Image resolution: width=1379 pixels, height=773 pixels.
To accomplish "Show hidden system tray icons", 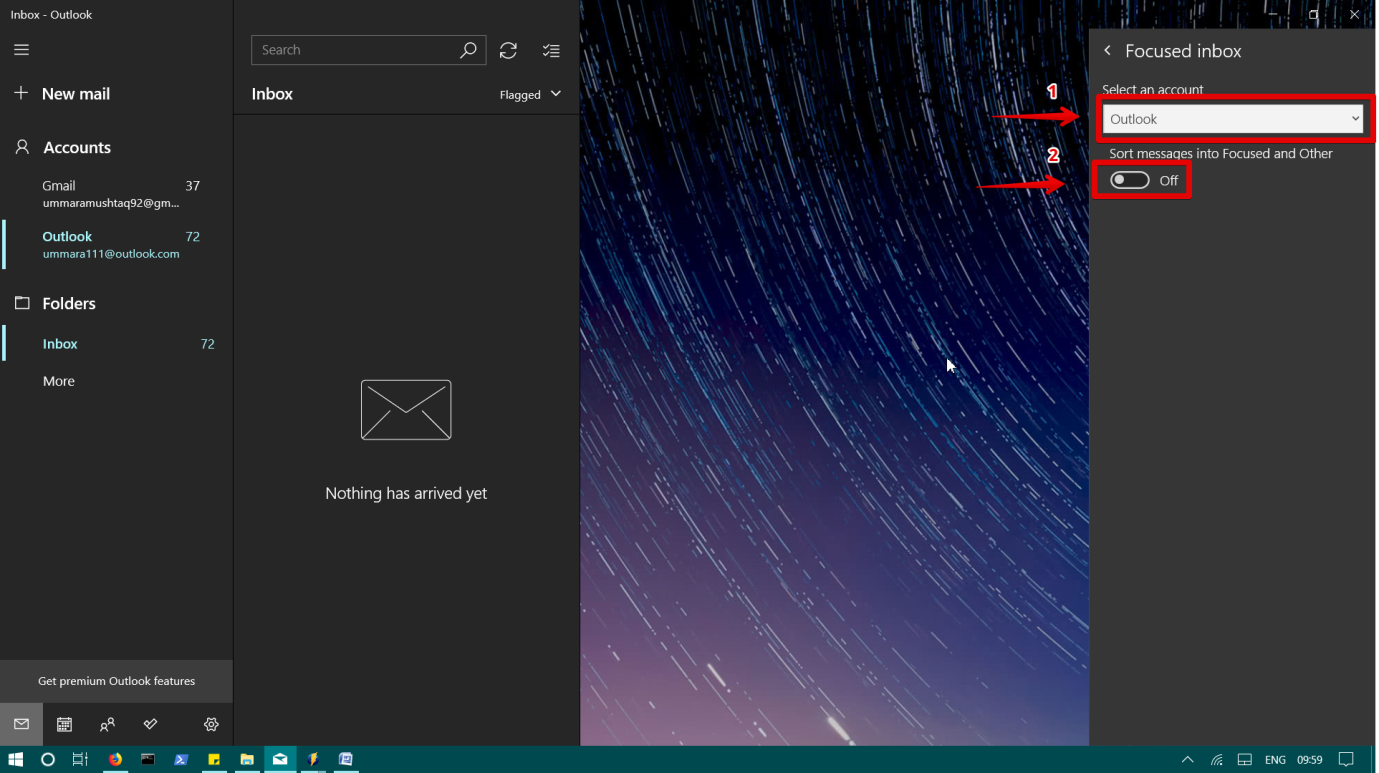I will click(x=1187, y=760).
